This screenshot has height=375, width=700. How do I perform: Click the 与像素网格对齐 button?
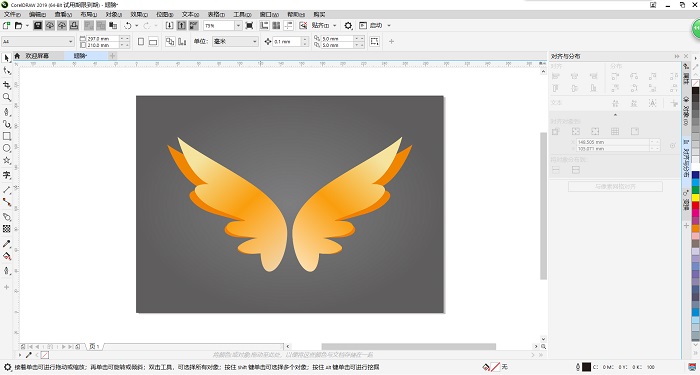pyautogui.click(x=615, y=187)
